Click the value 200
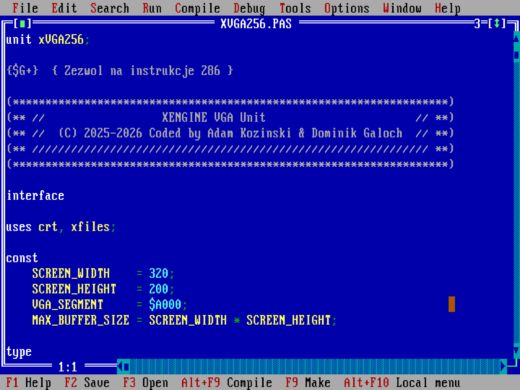The width and height of the screenshot is (520, 390). click(158, 289)
